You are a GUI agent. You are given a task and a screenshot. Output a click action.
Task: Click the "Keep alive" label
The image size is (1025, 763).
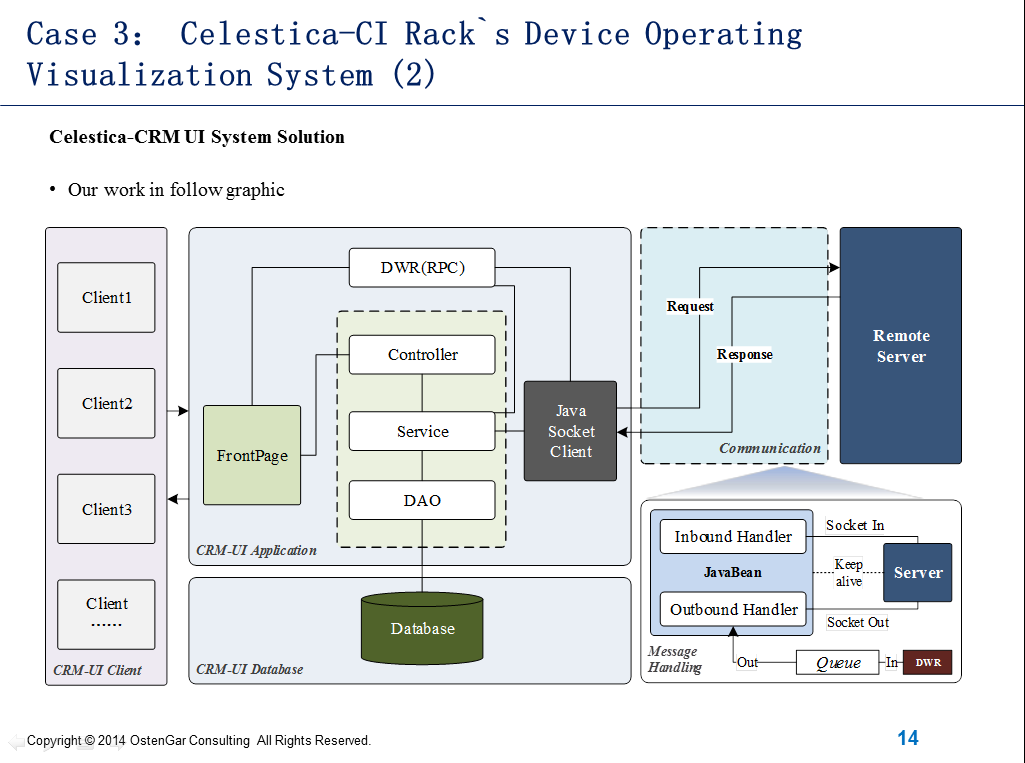point(849,573)
